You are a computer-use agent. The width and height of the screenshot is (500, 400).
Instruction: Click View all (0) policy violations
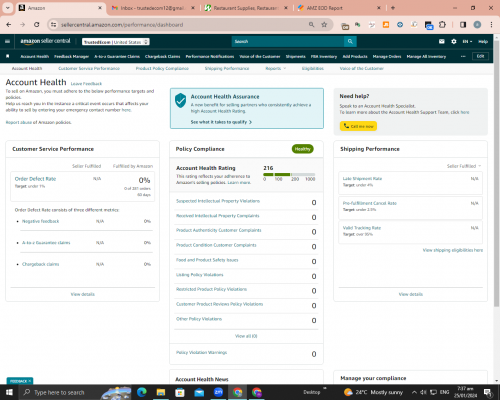coord(246,336)
